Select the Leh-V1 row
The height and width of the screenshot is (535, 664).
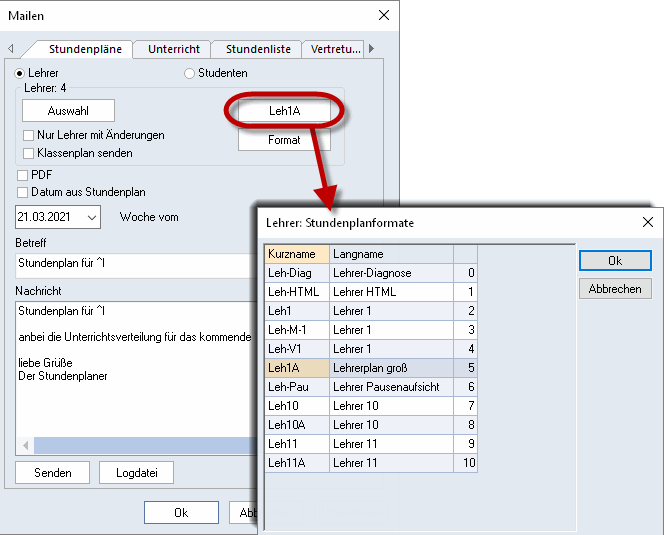tap(371, 349)
